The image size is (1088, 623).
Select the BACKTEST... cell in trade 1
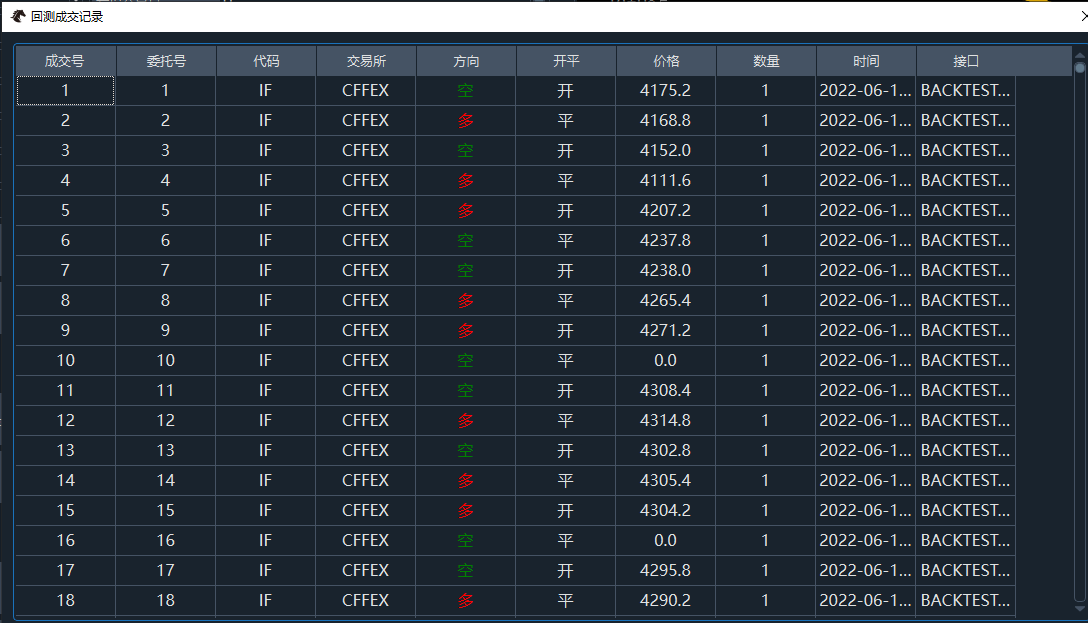(965, 90)
